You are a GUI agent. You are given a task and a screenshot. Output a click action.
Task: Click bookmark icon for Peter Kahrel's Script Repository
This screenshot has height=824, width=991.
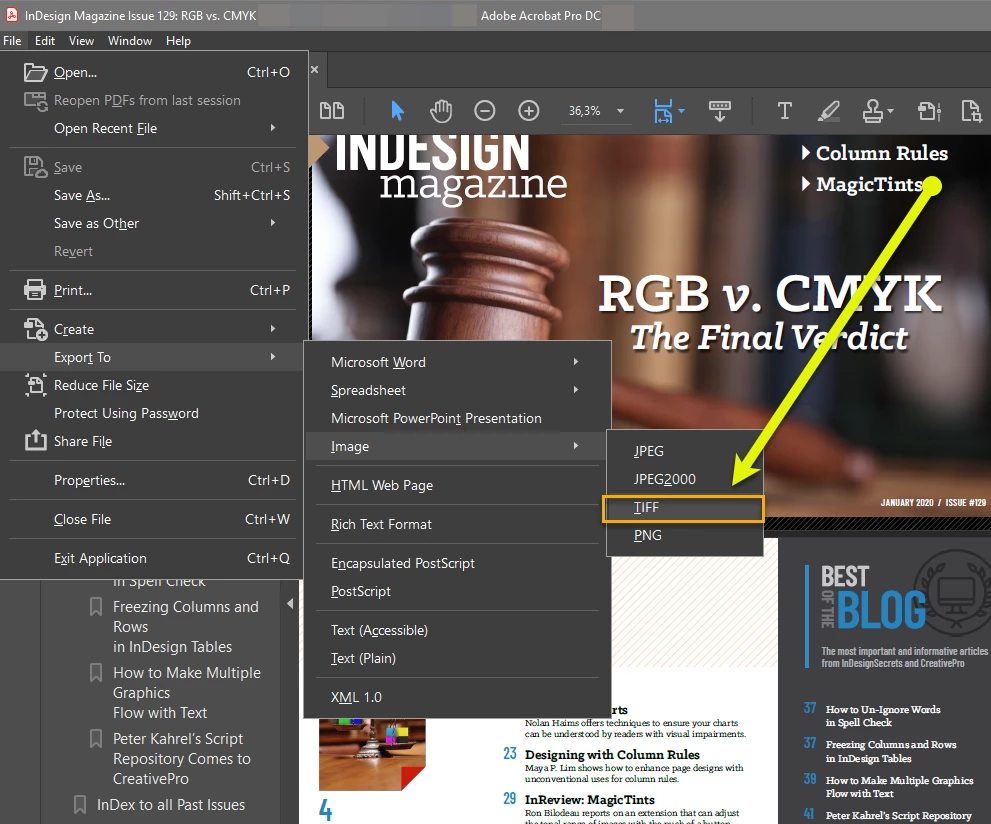[x=96, y=738]
